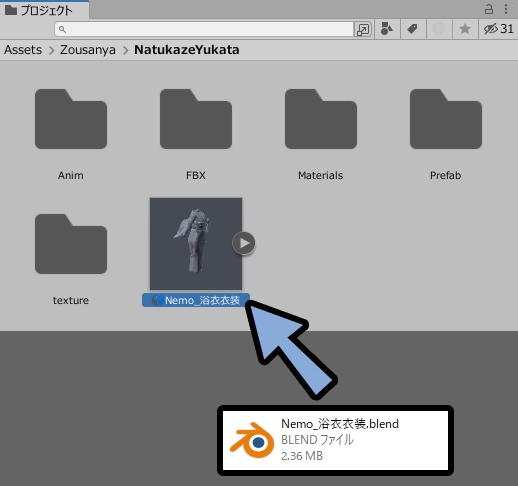The width and height of the screenshot is (518, 486).
Task: Open the Anim folder
Action: 71,119
